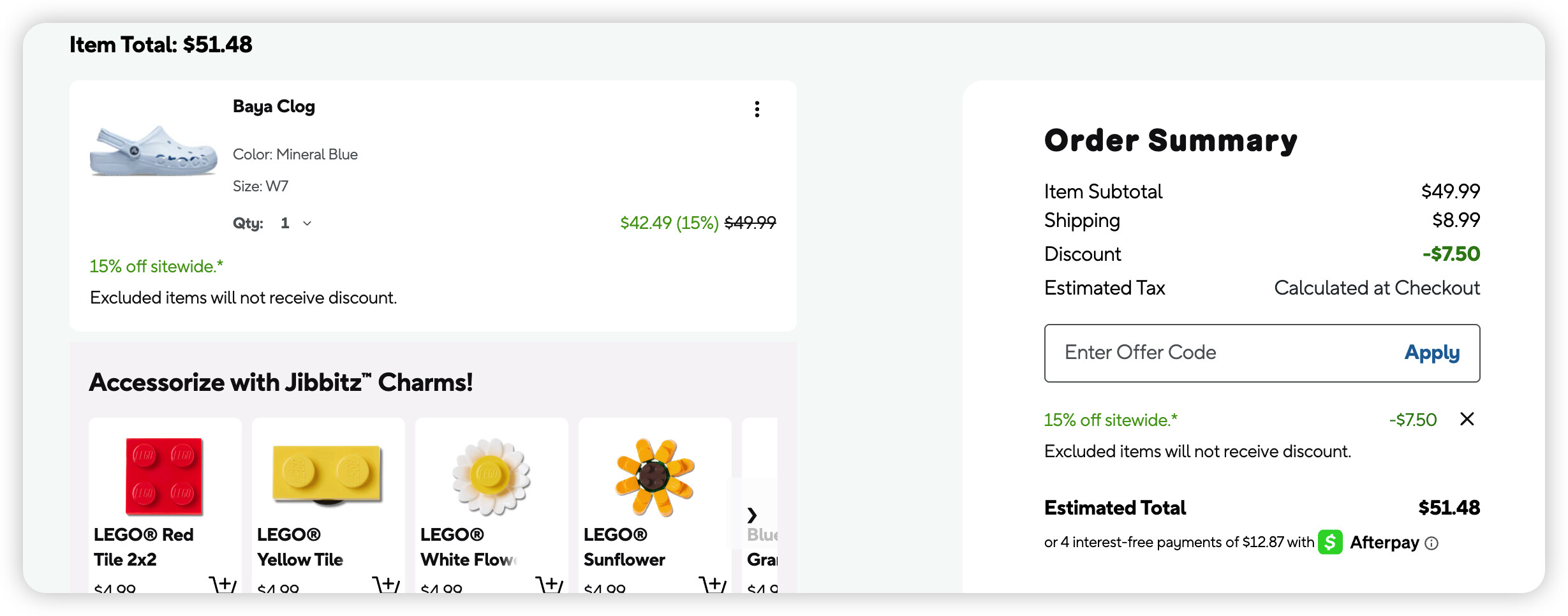Click the 15% off sitewide link under item
The image size is (1568, 616).
tap(156, 267)
